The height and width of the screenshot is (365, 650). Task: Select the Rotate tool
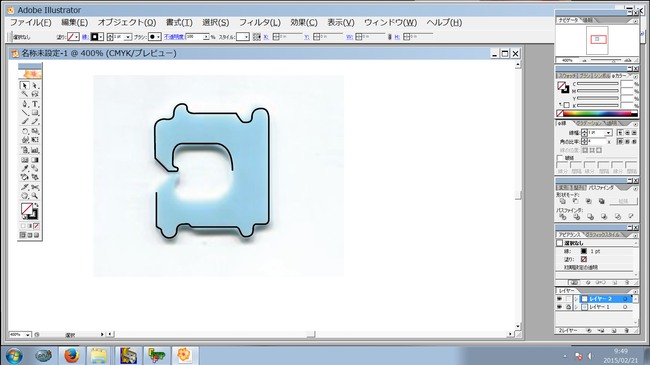(24, 131)
